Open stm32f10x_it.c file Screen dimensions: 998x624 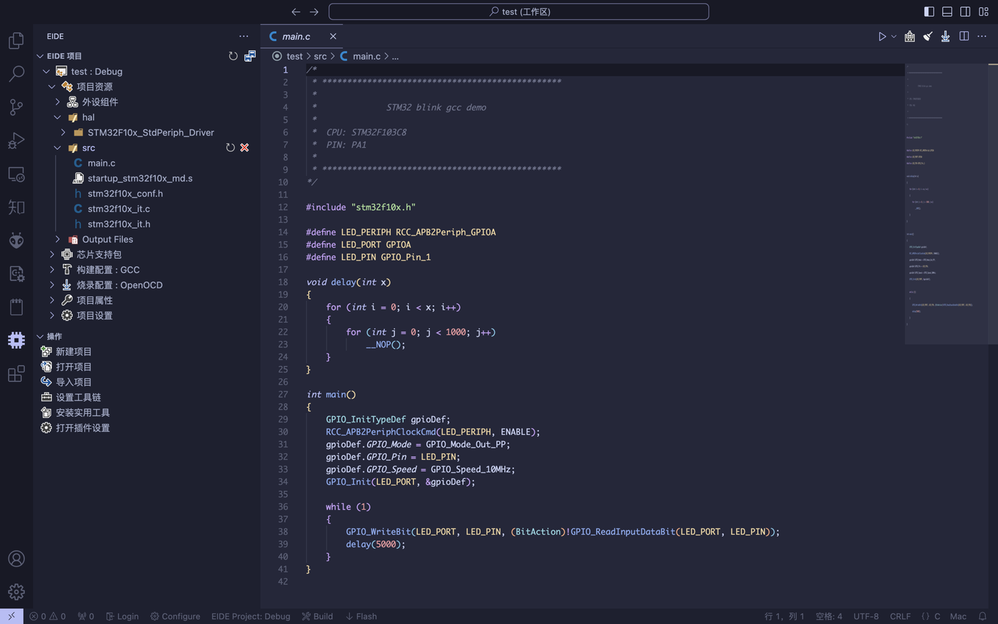click(x=119, y=209)
